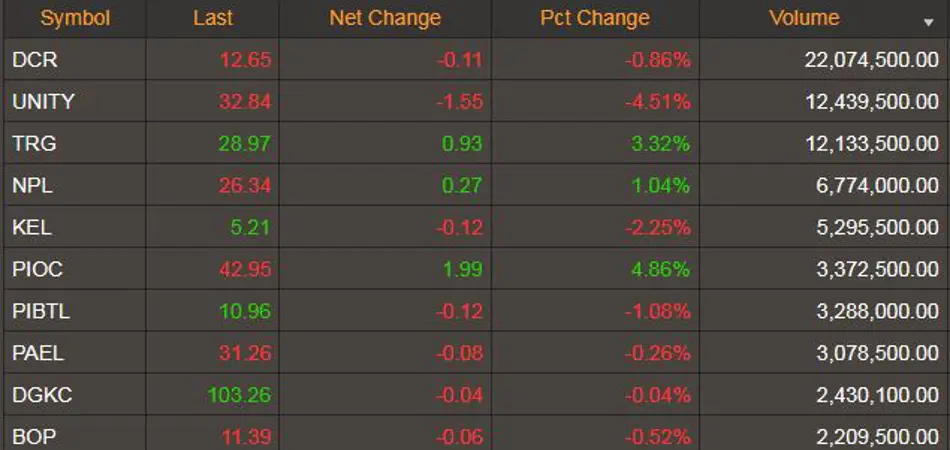
Task: Select the PIOC 4.86% percent change cell
Action: (x=657, y=269)
